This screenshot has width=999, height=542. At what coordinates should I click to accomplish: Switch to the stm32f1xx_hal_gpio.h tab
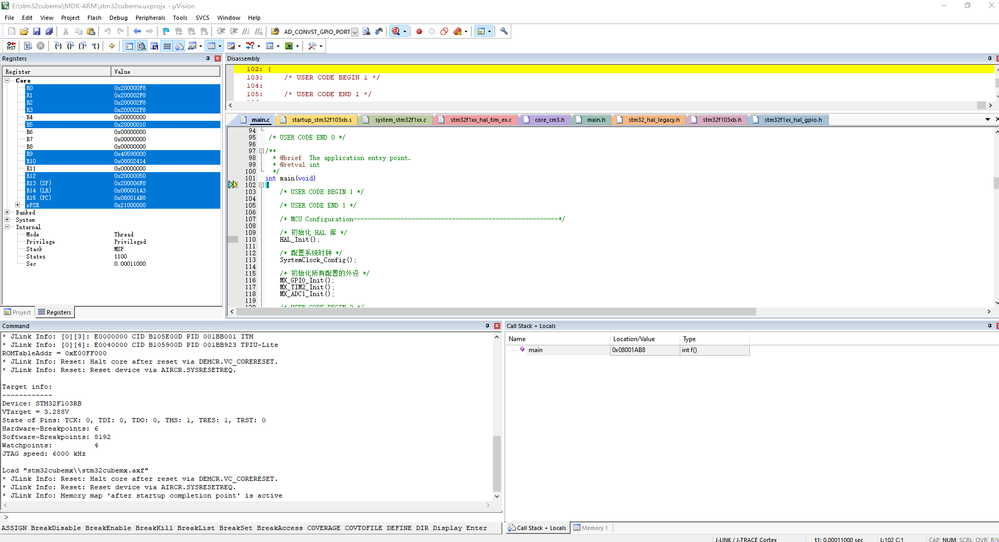point(791,120)
